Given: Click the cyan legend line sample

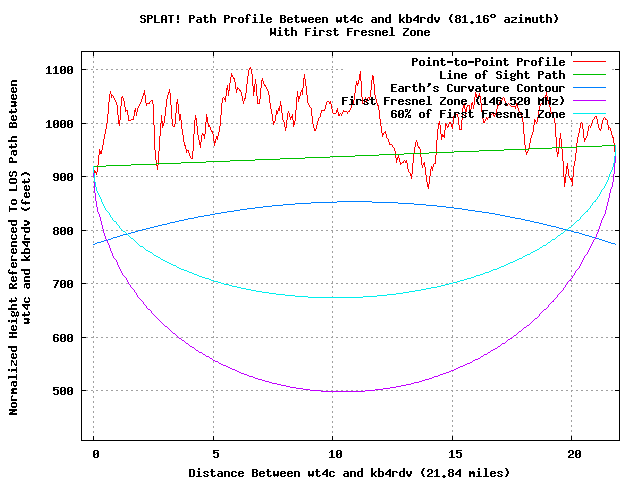Looking at the screenshot, I should point(589,113).
